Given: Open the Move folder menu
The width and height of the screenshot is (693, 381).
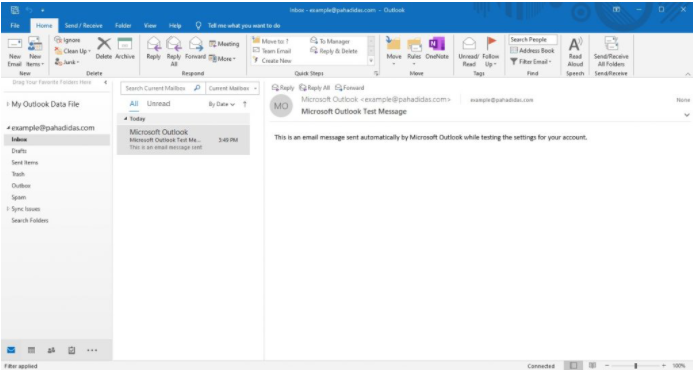Looking at the screenshot, I should pos(394,51).
